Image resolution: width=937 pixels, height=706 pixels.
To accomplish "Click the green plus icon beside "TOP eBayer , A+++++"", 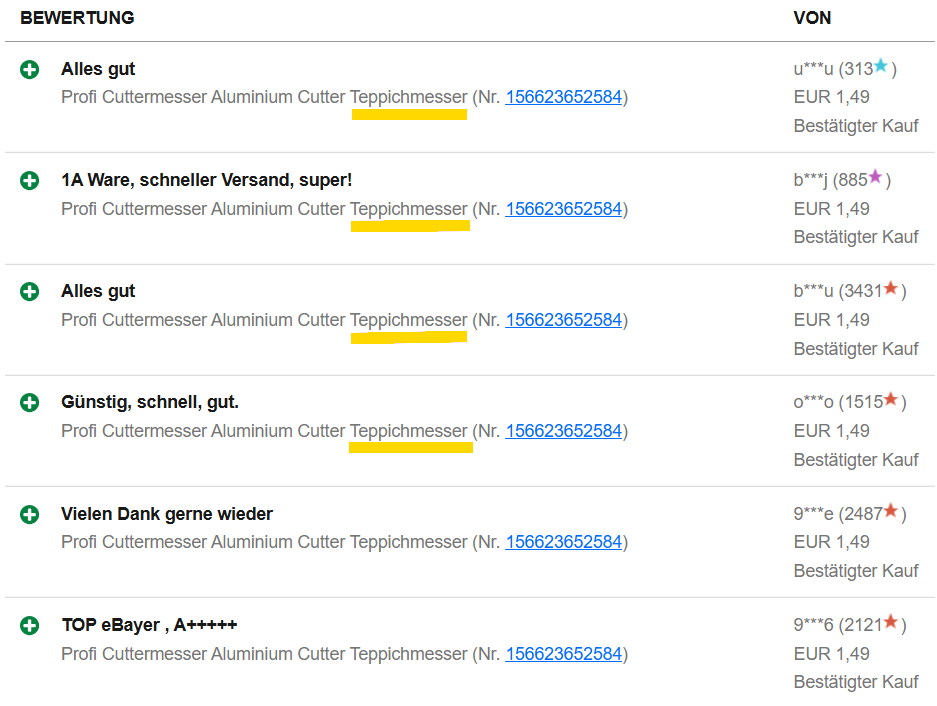I will pyautogui.click(x=30, y=626).
